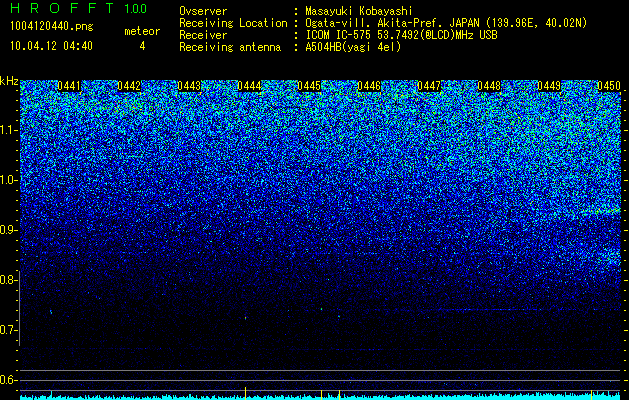This screenshot has width=629, height=400.
Task: Select the ICOM IC-575 53.7492 MHz receiver text
Action: tap(401, 35)
